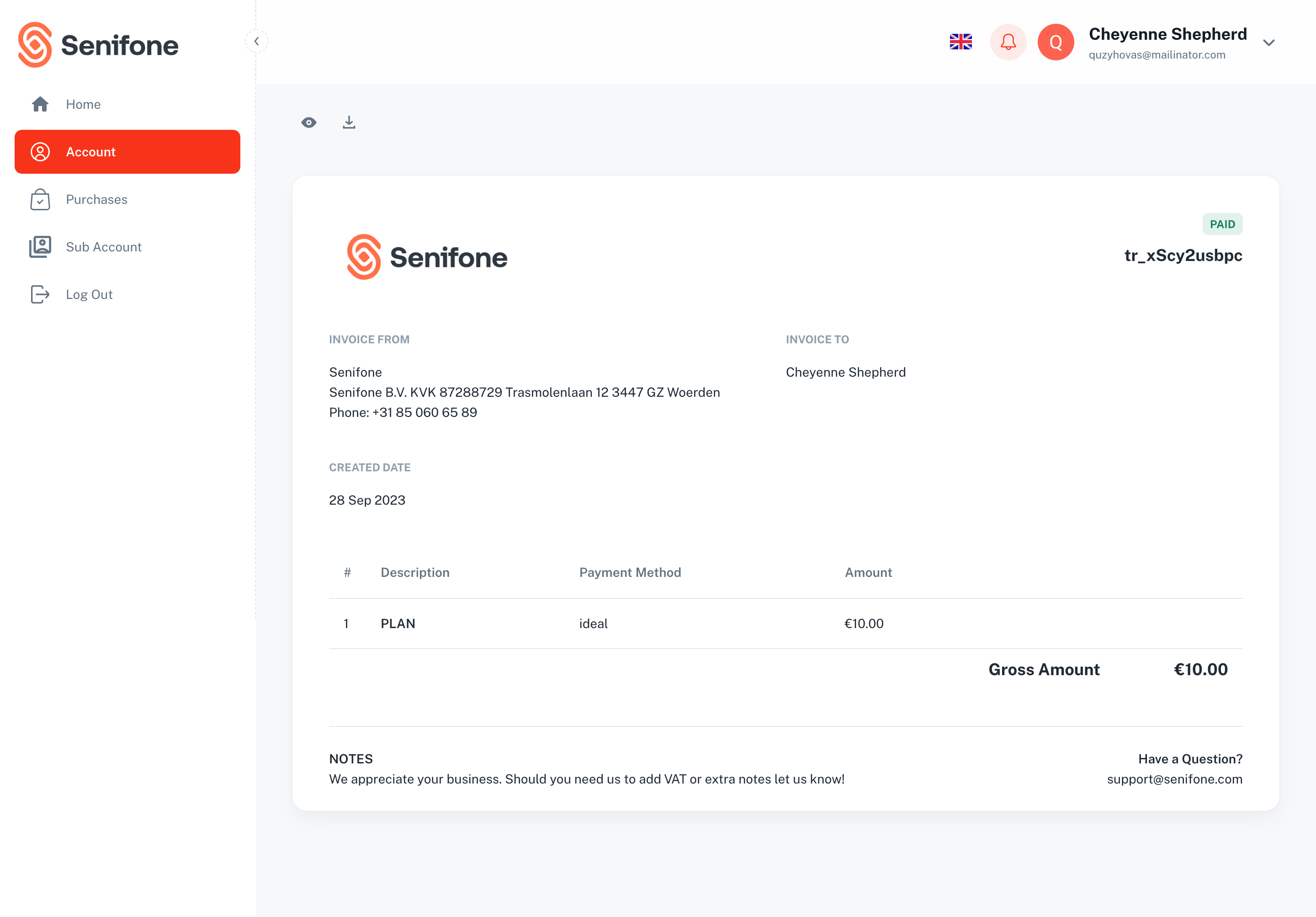Click the Sub Account contacts icon
Image resolution: width=1316 pixels, height=917 pixels.
click(x=40, y=247)
